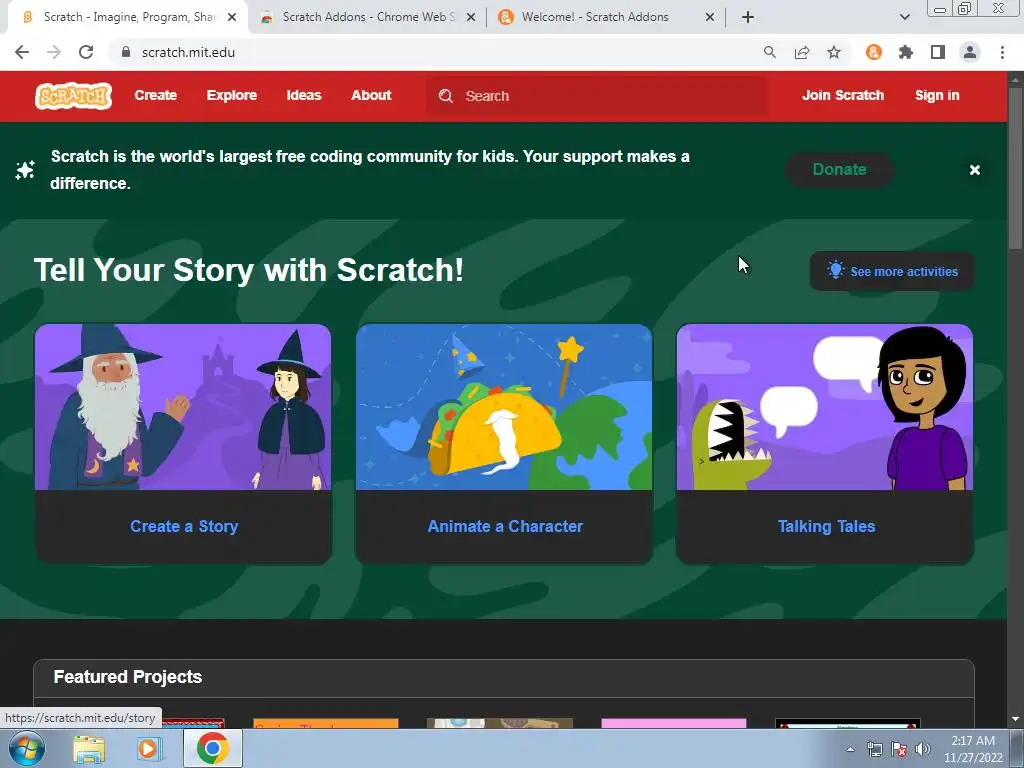Go to the Ideas page
This screenshot has height=768, width=1024.
tap(304, 95)
